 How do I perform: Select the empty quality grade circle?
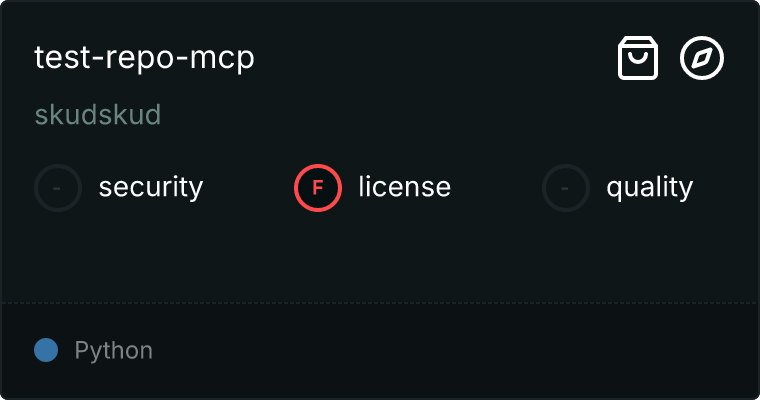(566, 188)
